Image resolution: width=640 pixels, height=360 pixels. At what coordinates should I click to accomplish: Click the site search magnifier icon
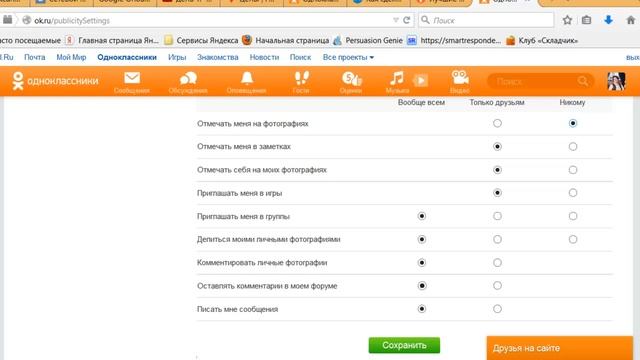tap(583, 81)
